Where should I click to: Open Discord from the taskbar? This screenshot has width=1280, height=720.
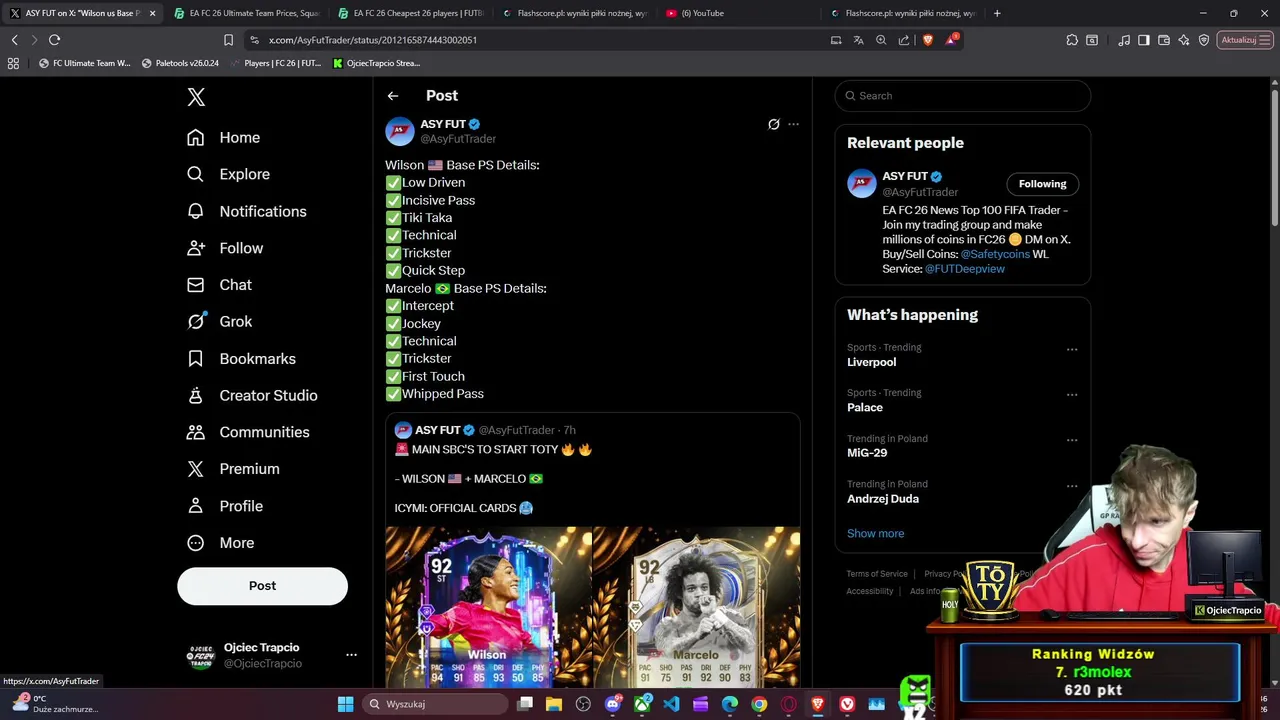click(613, 704)
